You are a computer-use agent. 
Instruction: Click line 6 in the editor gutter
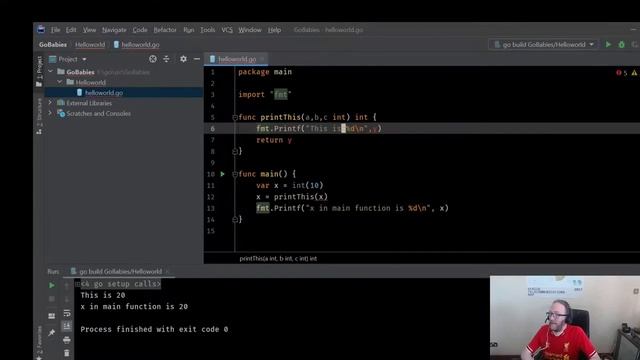point(212,129)
